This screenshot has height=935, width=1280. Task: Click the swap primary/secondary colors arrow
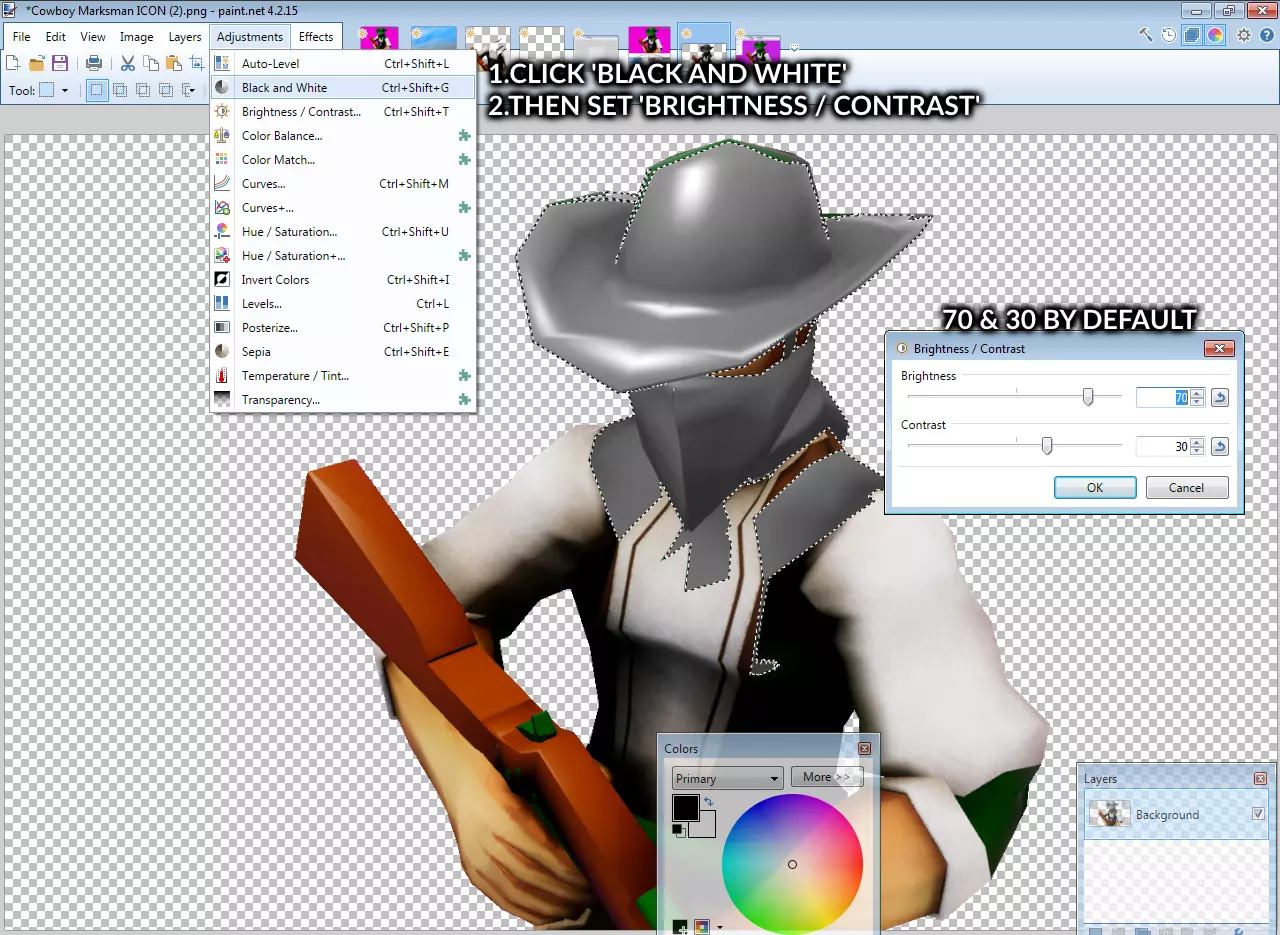(708, 801)
